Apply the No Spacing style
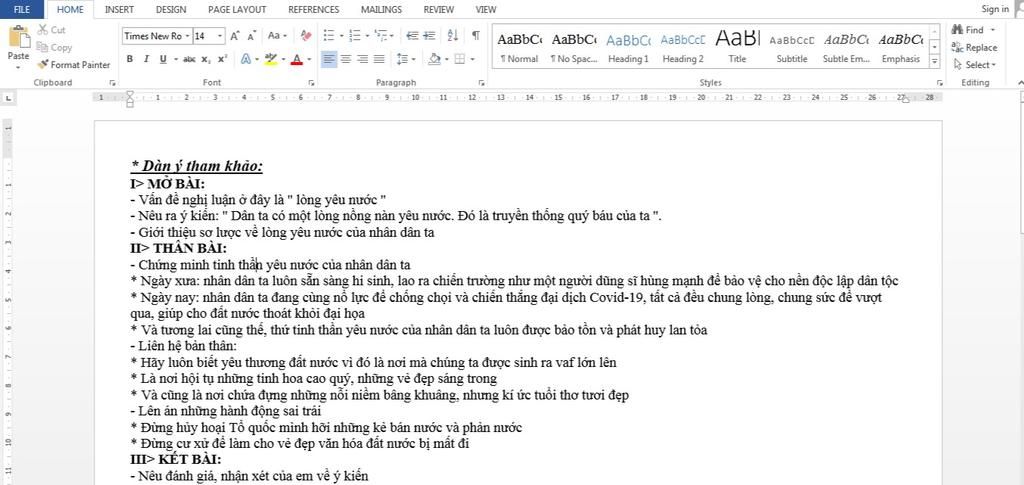The image size is (1024, 485). tap(574, 48)
